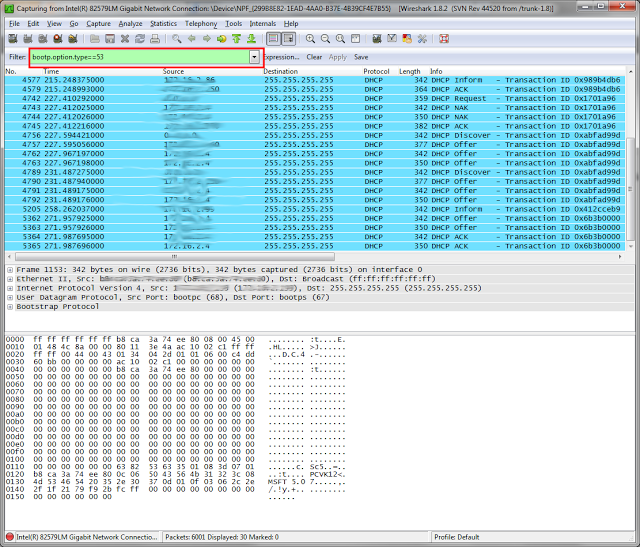
Task: Toggle auto scroll in live capture
Action: point(289,38)
